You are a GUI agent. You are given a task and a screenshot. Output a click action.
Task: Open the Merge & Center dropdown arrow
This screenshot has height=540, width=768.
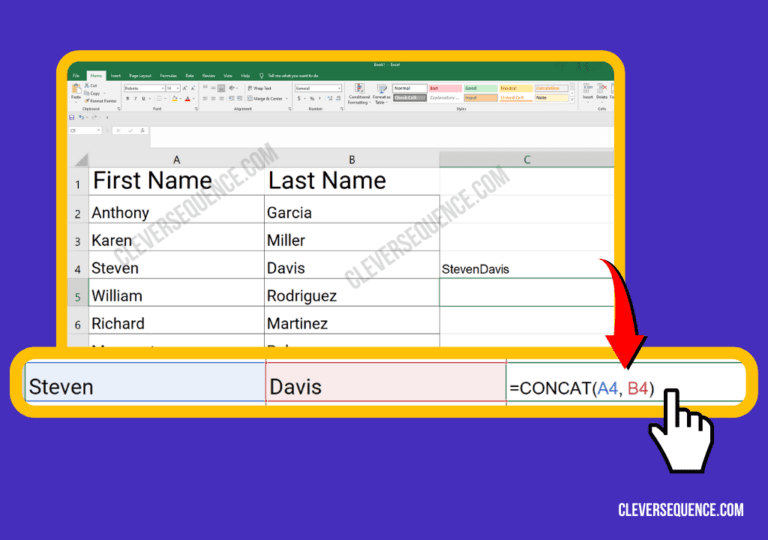287,98
